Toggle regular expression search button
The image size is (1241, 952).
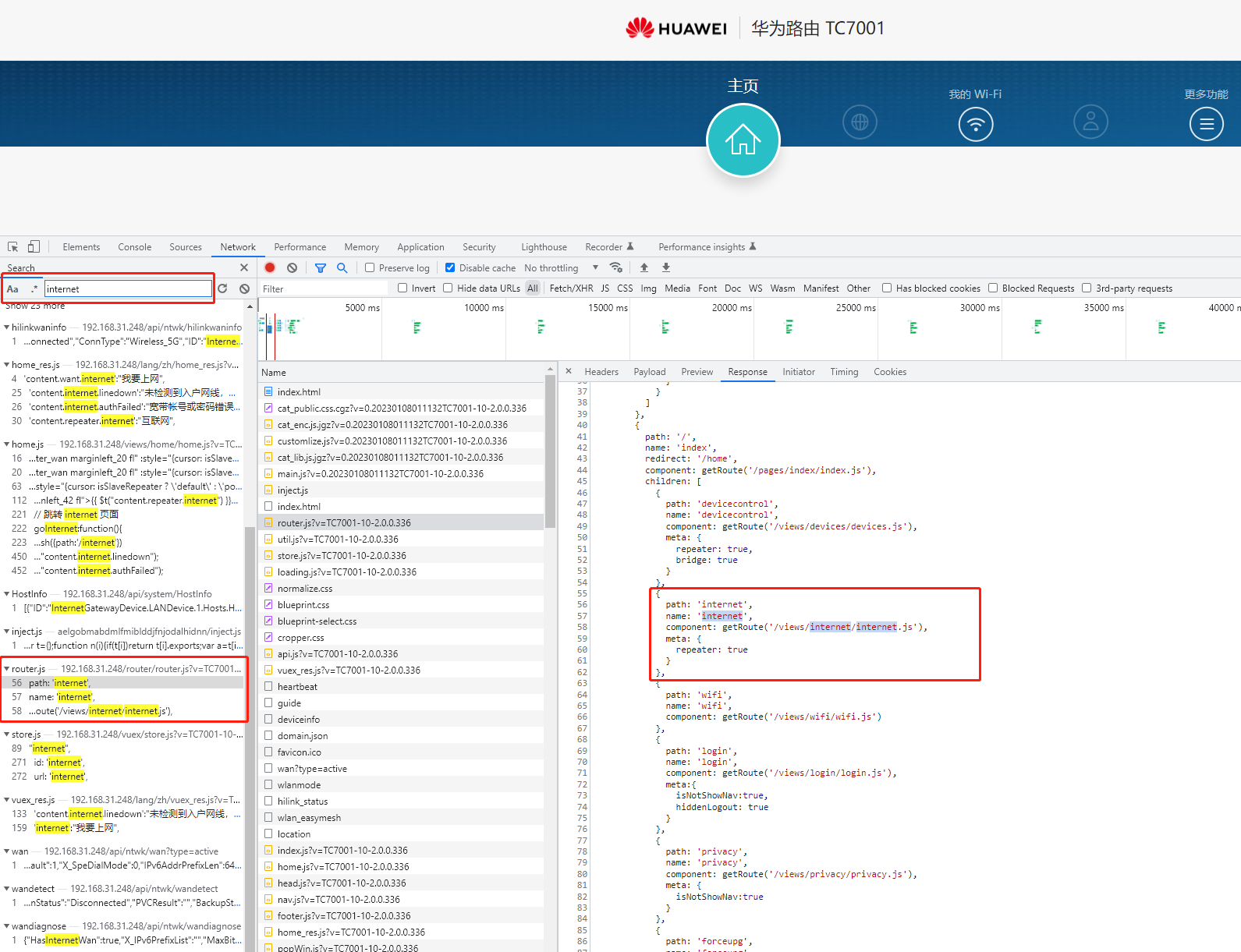pyautogui.click(x=34, y=288)
